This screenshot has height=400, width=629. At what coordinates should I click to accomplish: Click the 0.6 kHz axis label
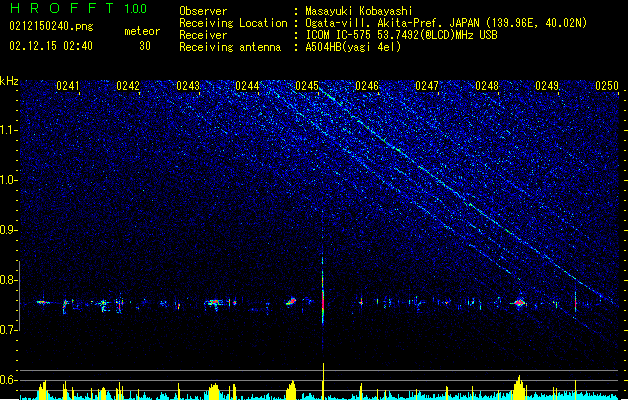tap(9, 380)
